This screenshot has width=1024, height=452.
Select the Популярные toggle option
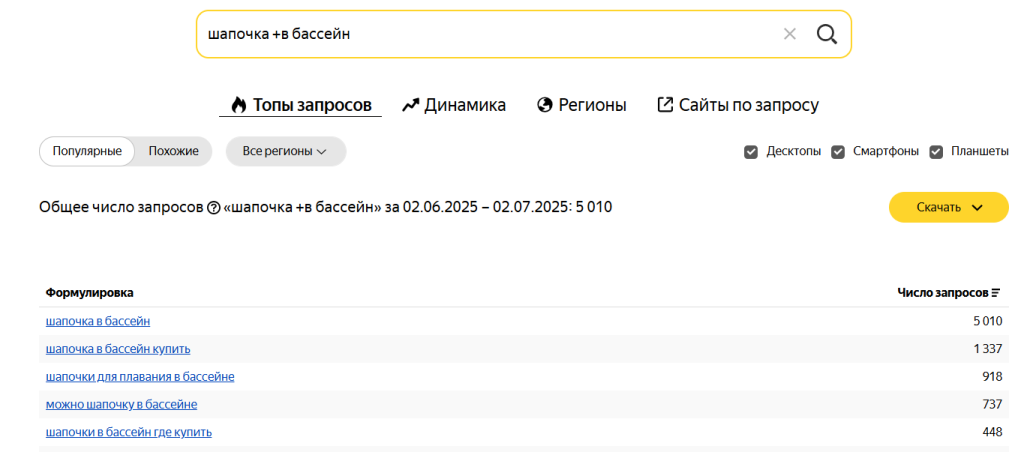pos(87,151)
